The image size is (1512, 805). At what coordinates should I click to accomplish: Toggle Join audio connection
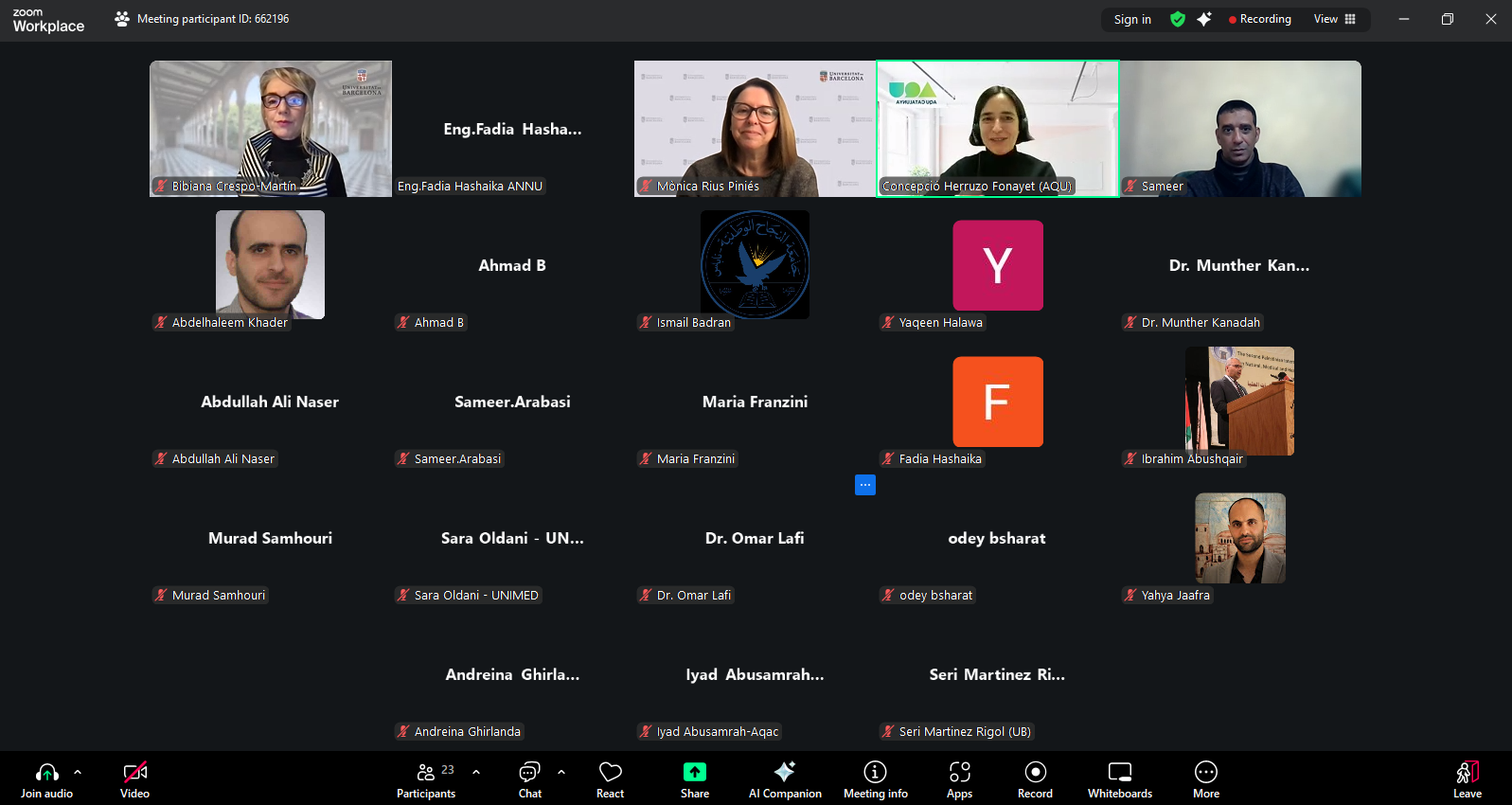46,773
